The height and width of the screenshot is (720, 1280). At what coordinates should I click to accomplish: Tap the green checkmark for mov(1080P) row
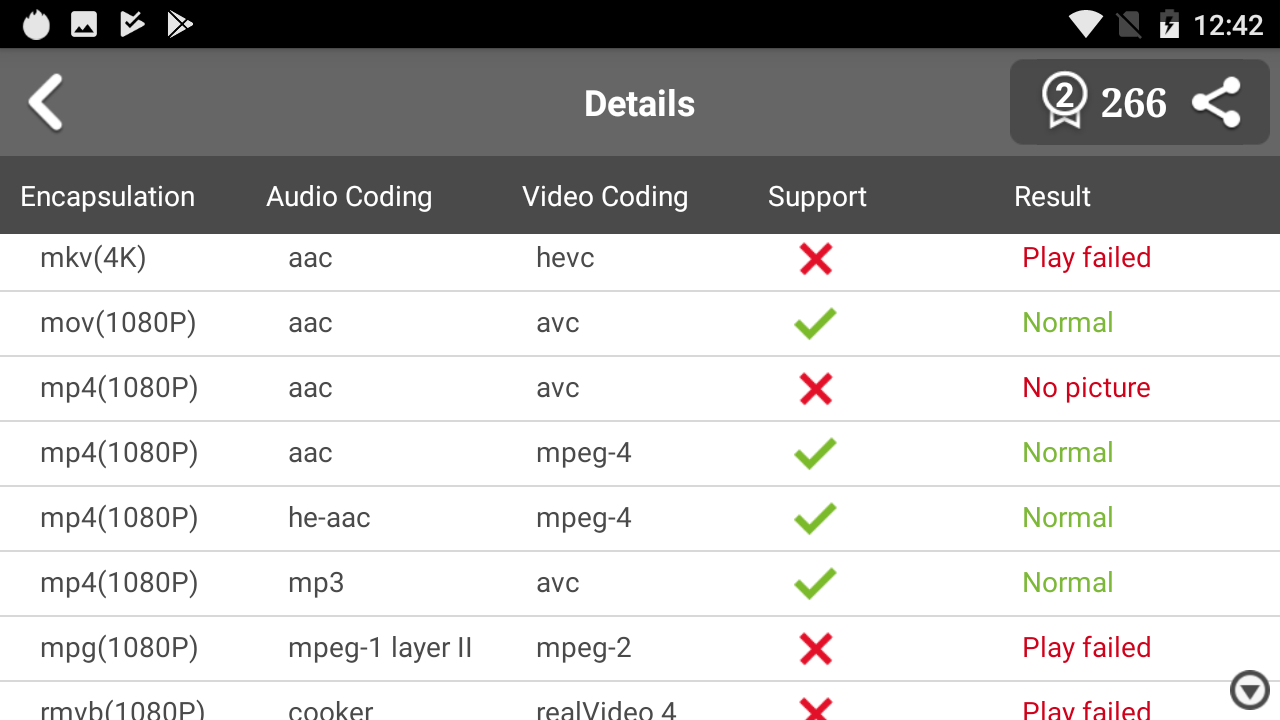point(816,323)
